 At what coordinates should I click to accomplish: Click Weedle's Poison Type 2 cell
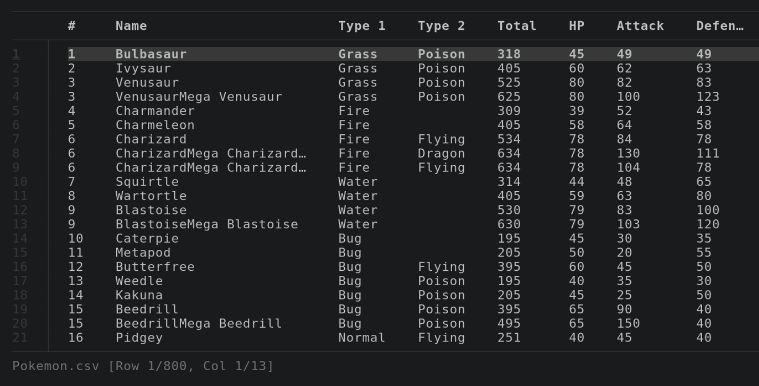pos(441,281)
